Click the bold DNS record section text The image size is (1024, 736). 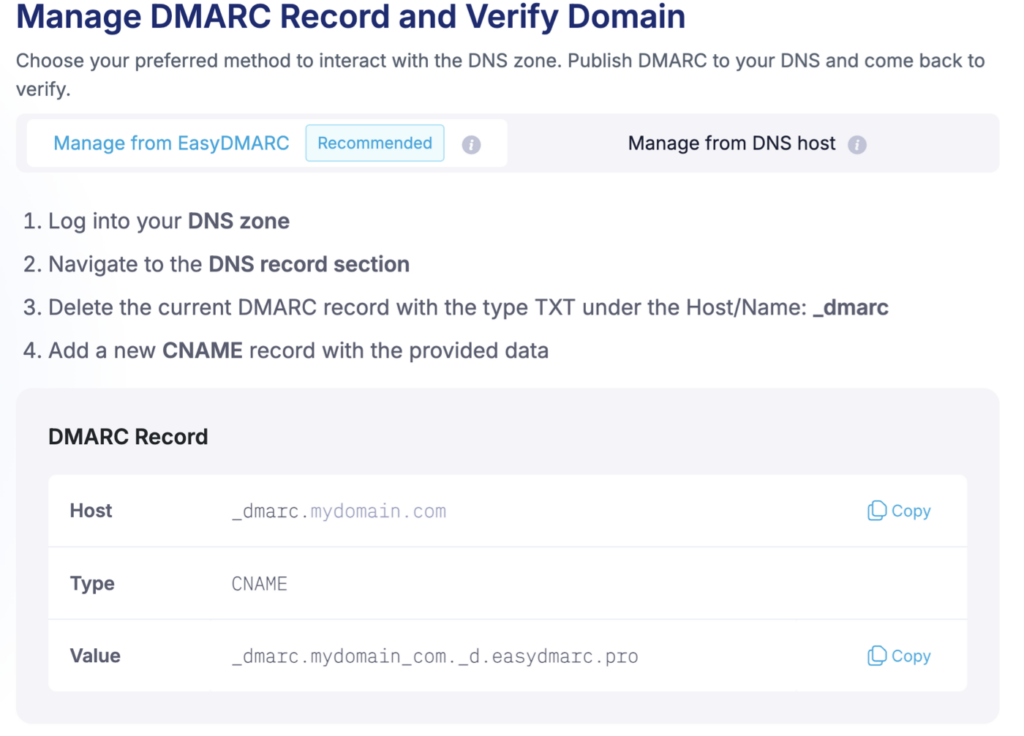tap(307, 265)
